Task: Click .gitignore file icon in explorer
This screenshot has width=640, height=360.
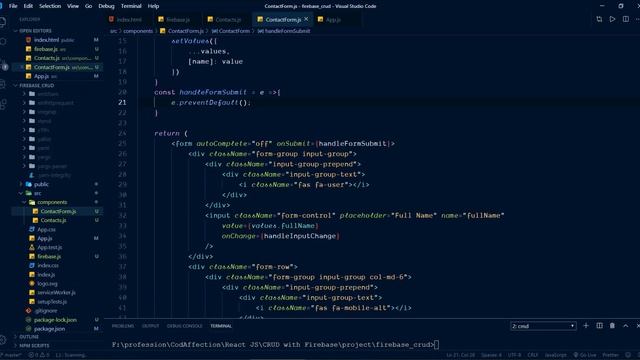Action: click(29, 311)
